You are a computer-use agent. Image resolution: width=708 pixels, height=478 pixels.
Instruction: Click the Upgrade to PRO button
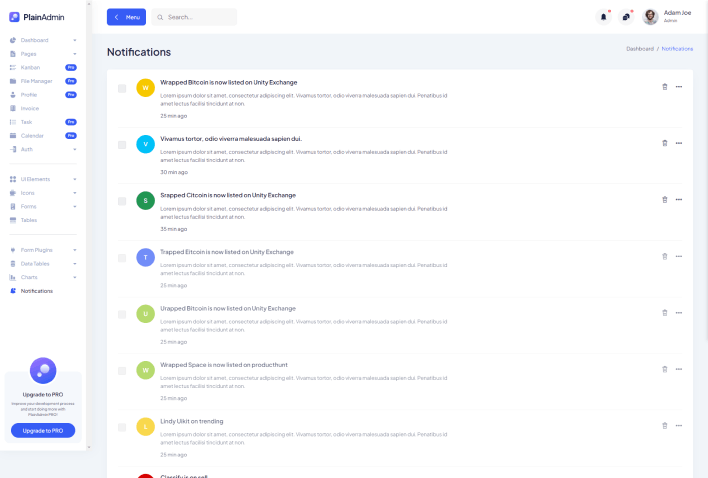43,430
